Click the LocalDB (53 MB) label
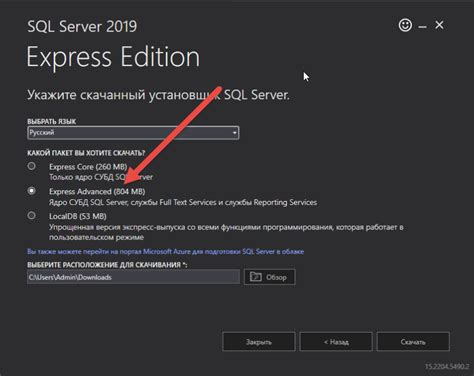Viewport: 474px width, 376px height. 78,216
